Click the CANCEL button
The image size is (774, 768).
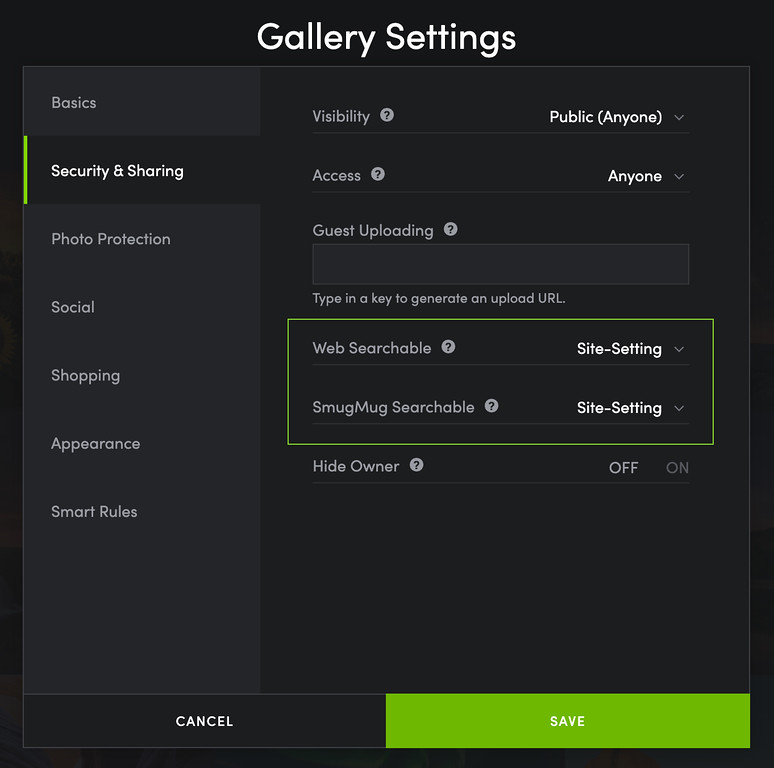(204, 721)
